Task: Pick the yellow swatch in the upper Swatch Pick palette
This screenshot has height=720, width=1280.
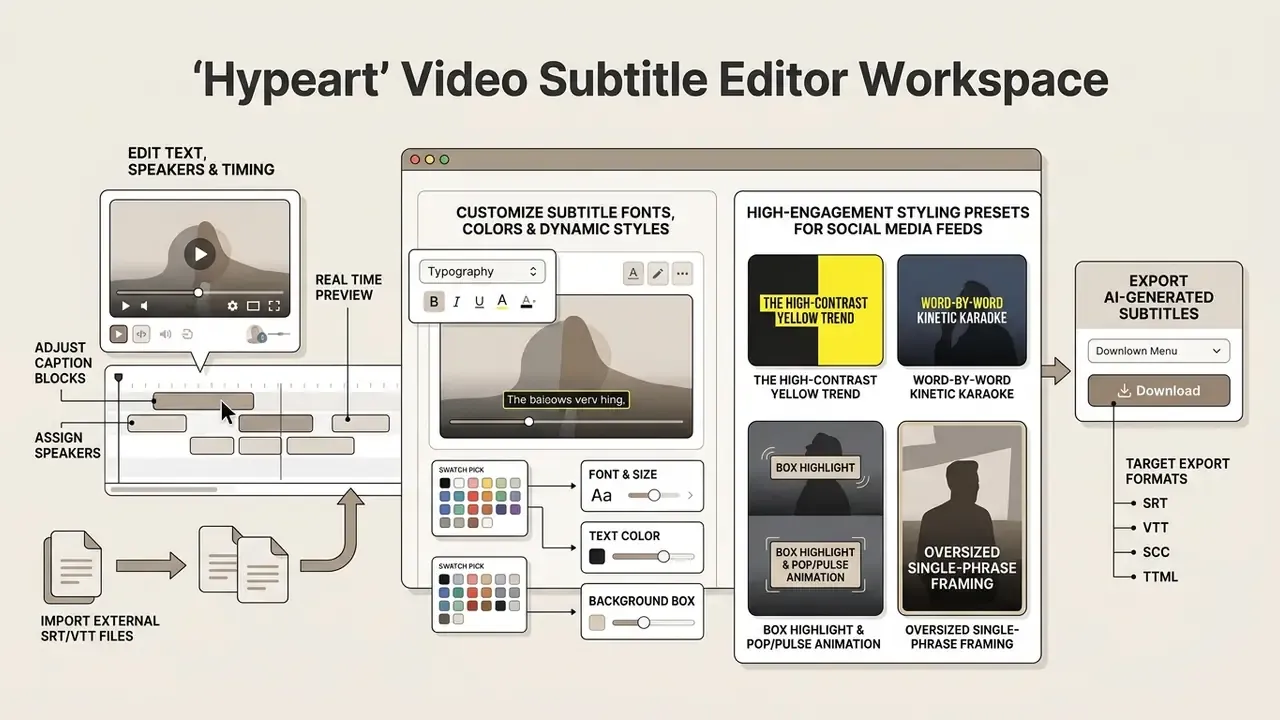Action: tap(486, 483)
